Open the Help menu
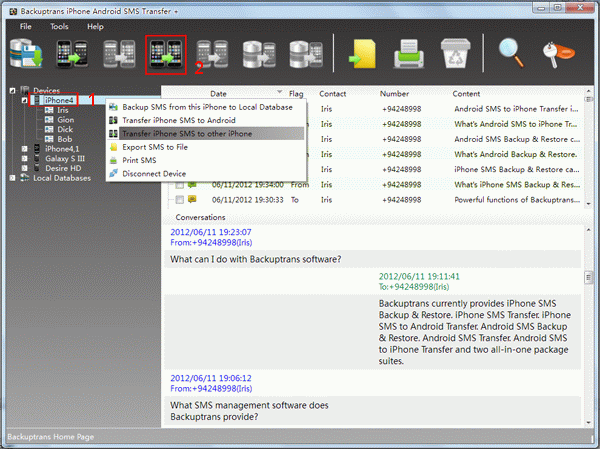This screenshot has height=449, width=600. click(95, 26)
